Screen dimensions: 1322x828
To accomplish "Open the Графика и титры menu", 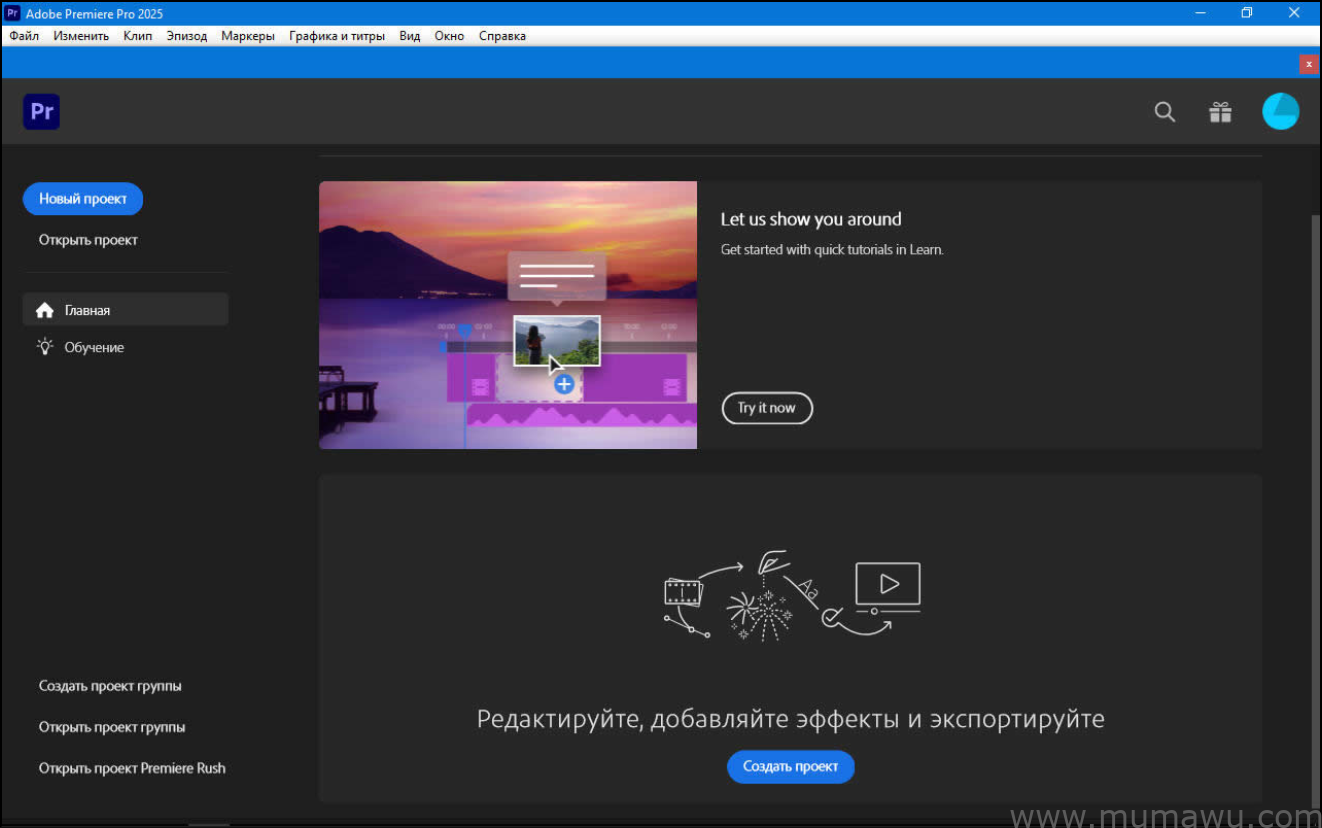I will 336,35.
